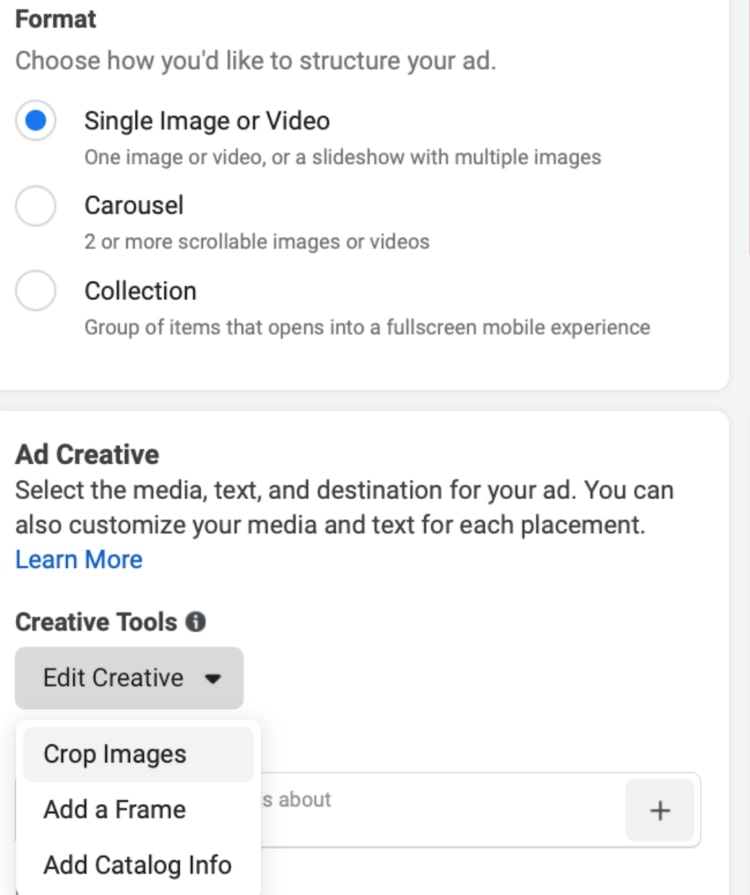Click 'Choose how you'd like to structure' text
Viewport: 750px width, 895px height.
click(x=256, y=61)
